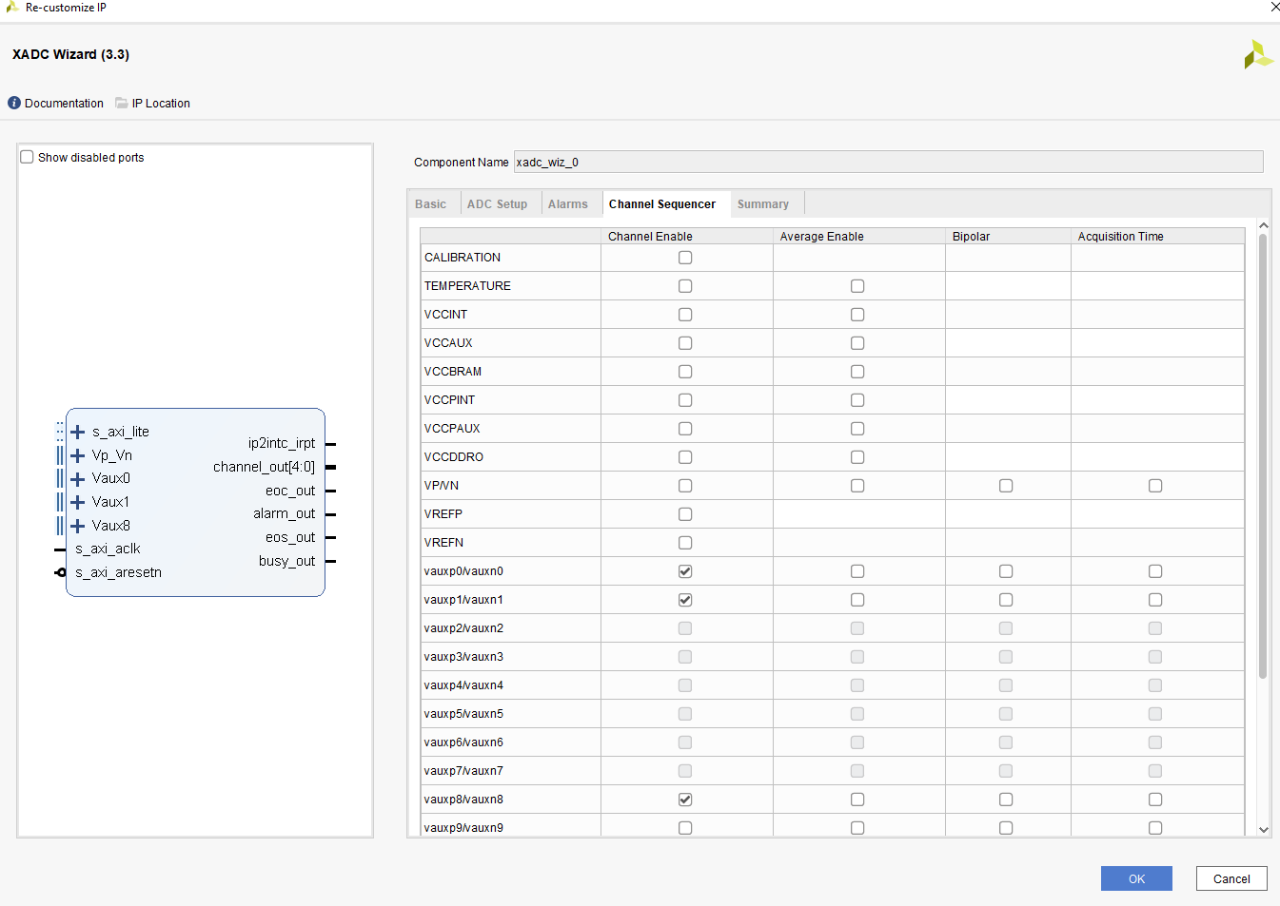
Task: Switch to the Basic tab
Action: 431,204
